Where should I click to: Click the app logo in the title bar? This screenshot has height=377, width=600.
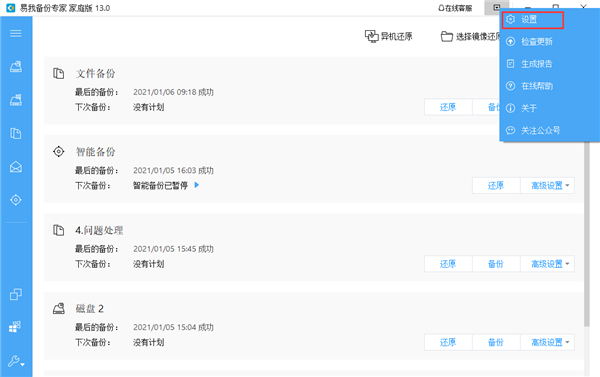[x=10, y=8]
